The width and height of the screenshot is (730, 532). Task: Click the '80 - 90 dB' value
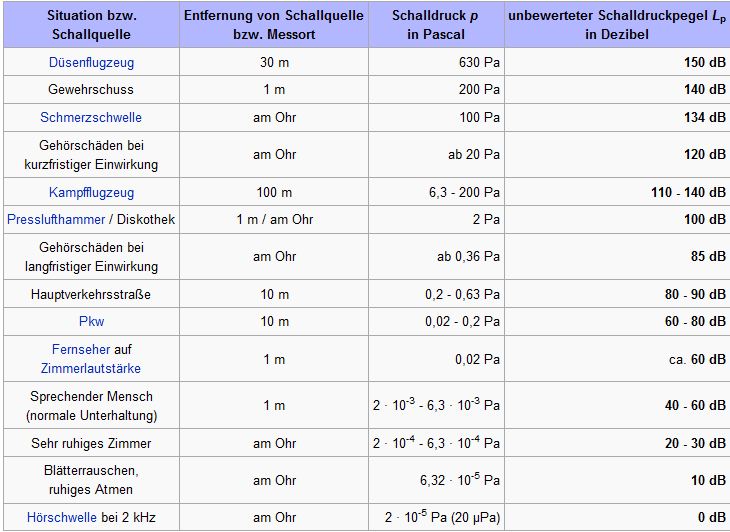click(695, 294)
